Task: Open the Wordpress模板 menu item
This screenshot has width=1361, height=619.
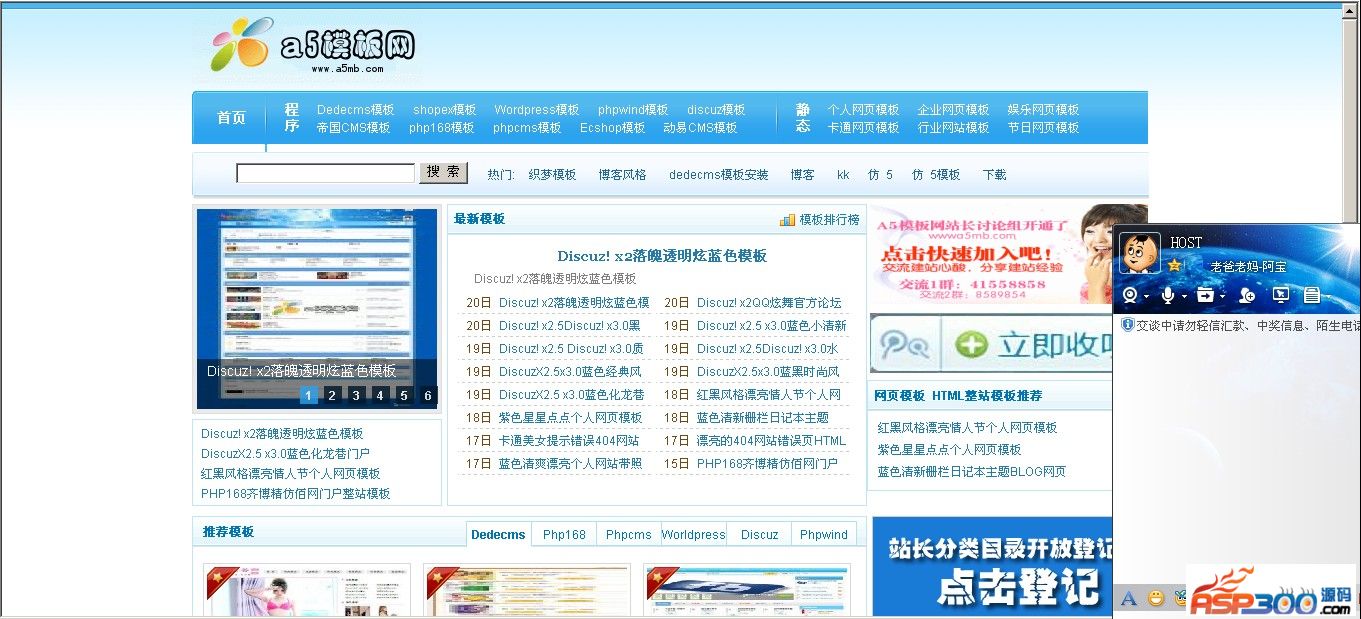Action: [x=536, y=110]
